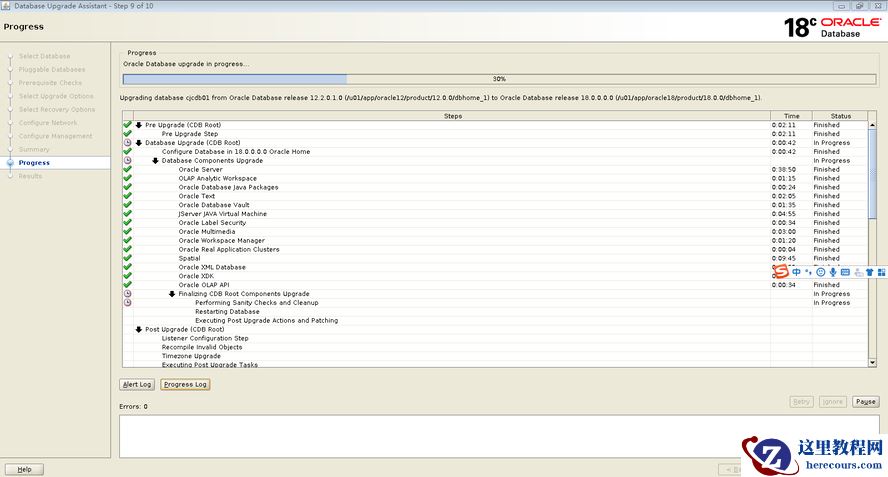888x477 pixels.
Task: Go to Select Upgrade Options step
Action: [x=56, y=96]
